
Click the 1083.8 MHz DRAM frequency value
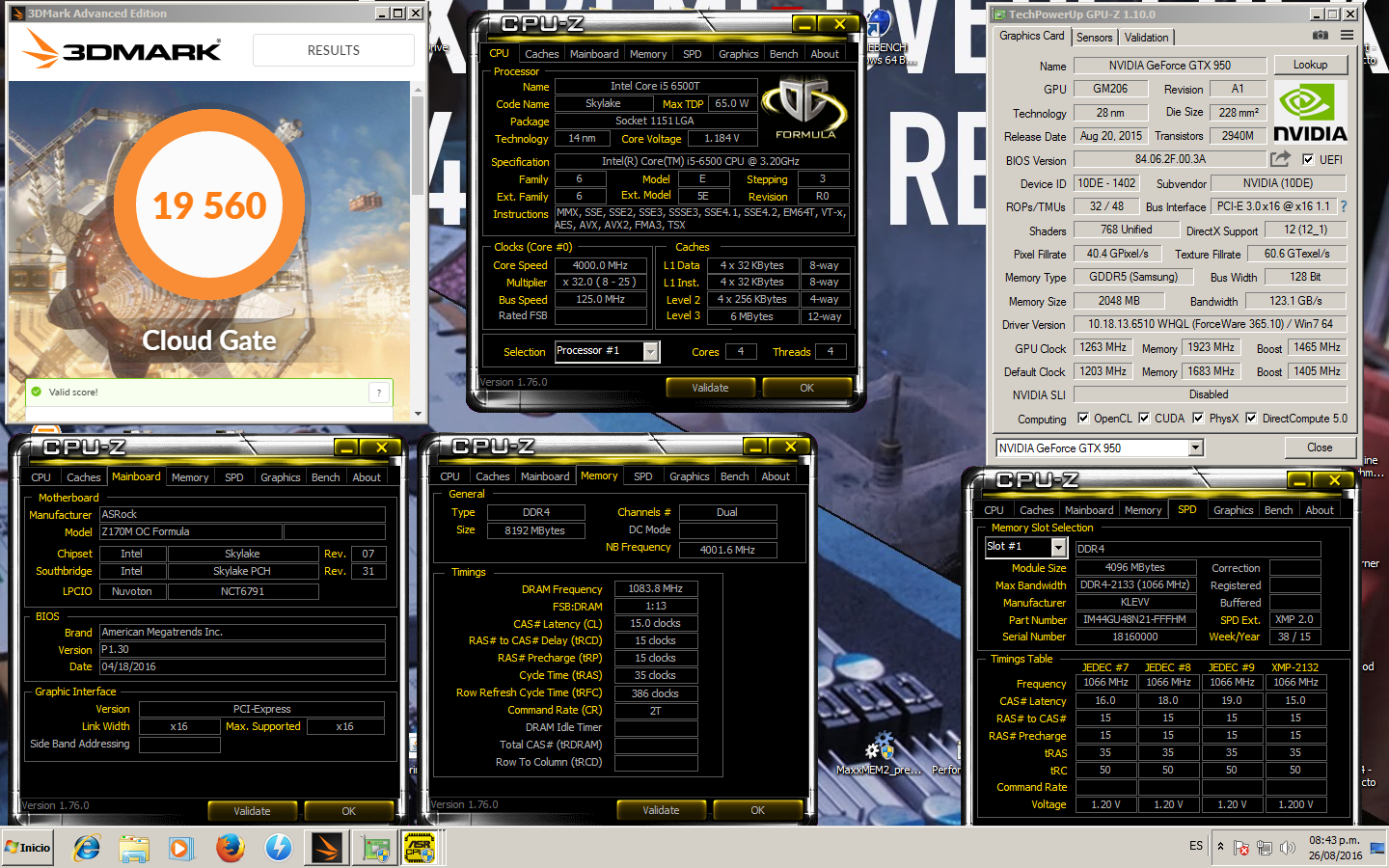(x=655, y=588)
